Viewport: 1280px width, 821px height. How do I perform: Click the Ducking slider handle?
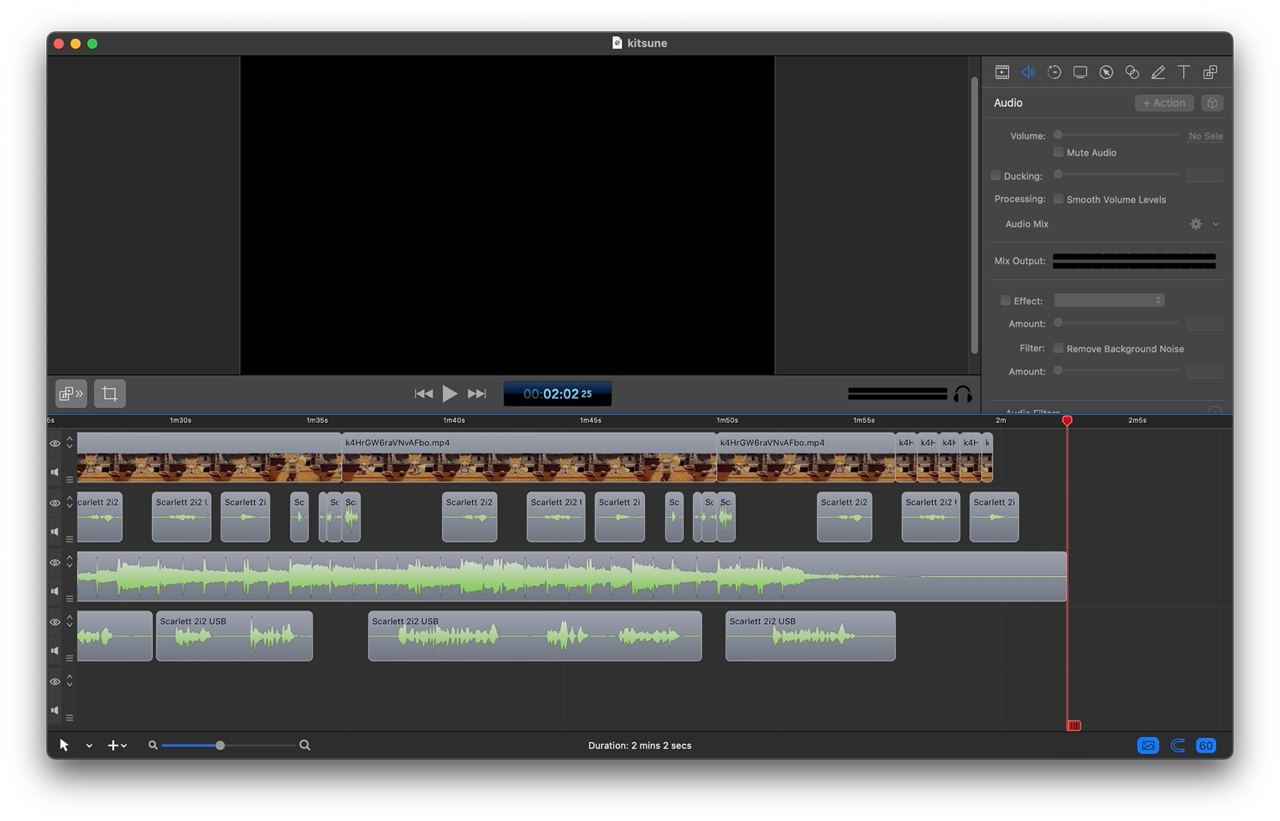pyautogui.click(x=1058, y=174)
